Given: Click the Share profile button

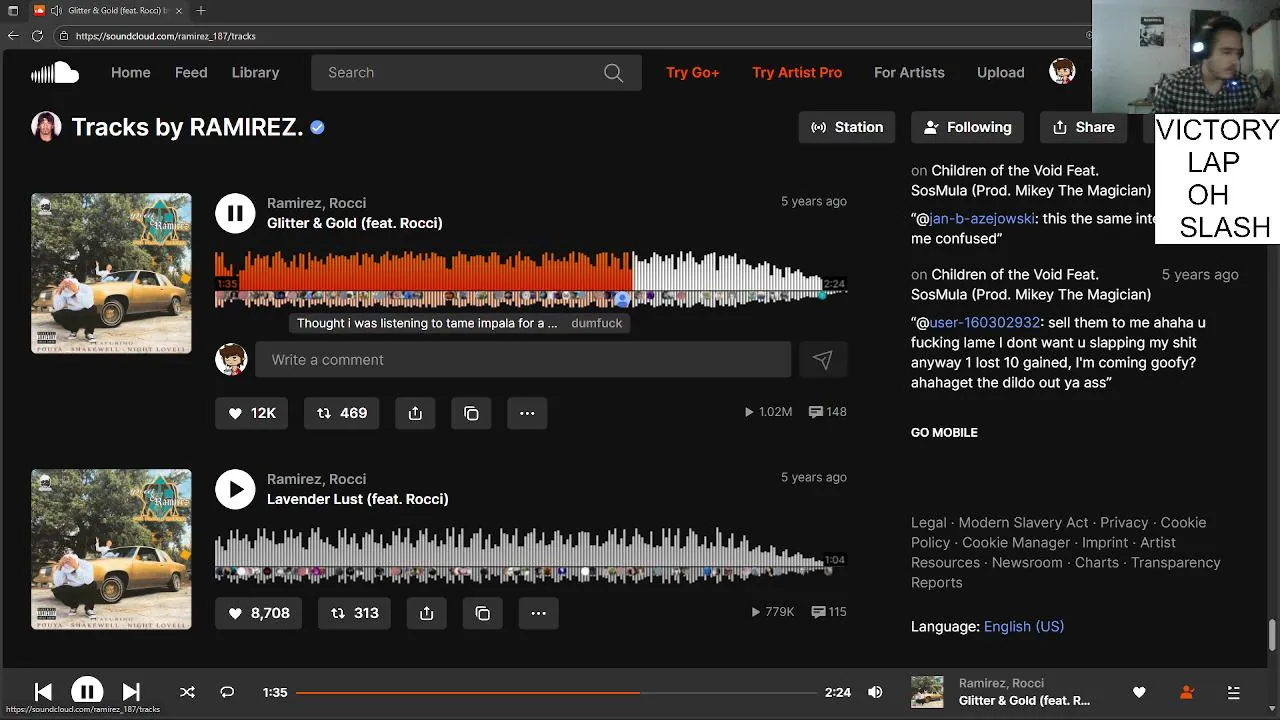Looking at the screenshot, I should (x=1084, y=127).
